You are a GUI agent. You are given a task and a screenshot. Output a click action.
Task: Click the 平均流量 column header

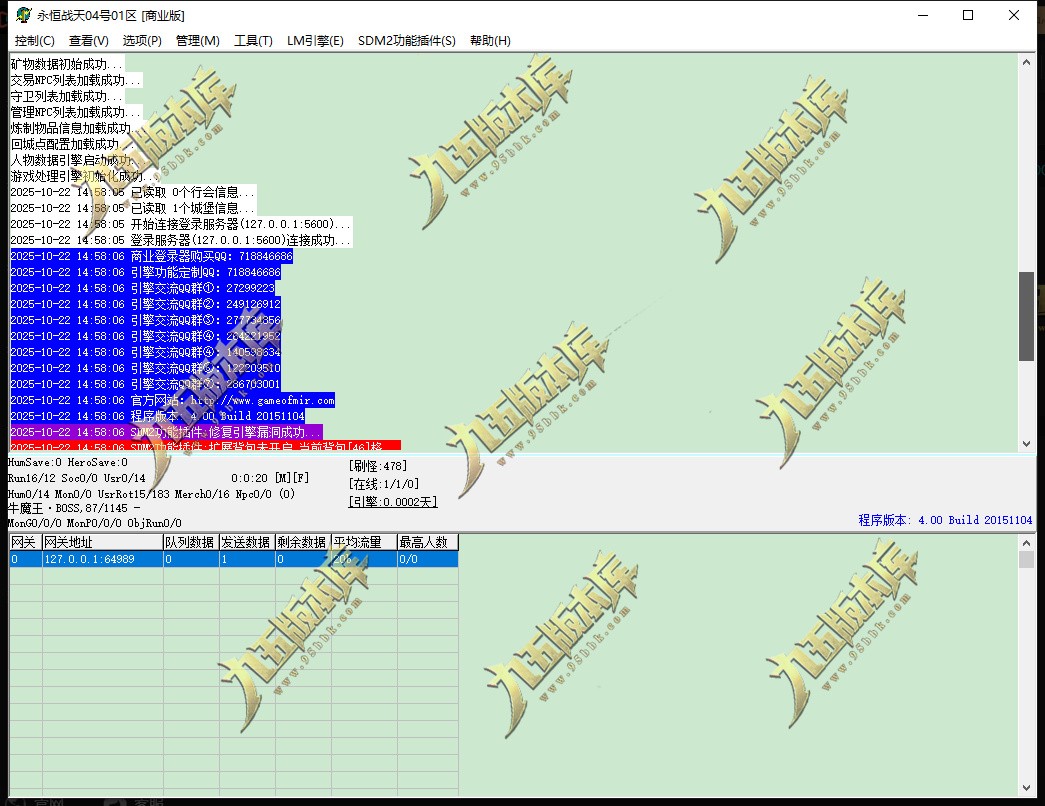pos(364,542)
